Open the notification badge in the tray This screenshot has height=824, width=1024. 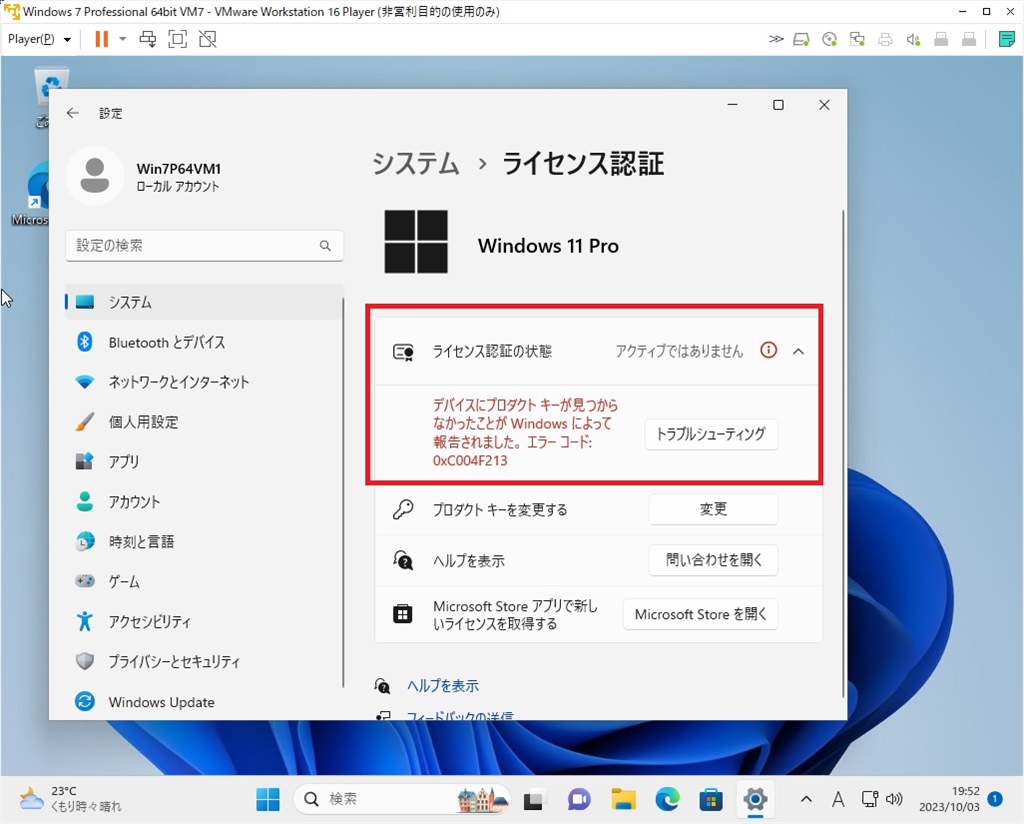click(x=995, y=799)
